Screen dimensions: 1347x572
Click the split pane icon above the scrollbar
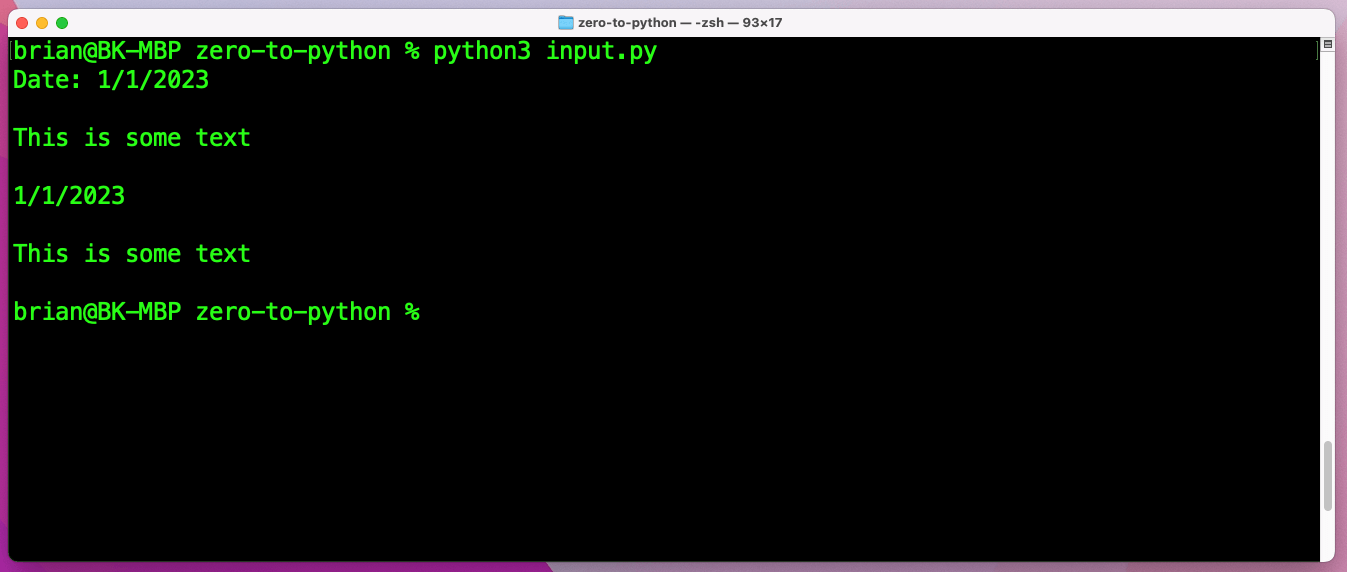(x=1327, y=45)
